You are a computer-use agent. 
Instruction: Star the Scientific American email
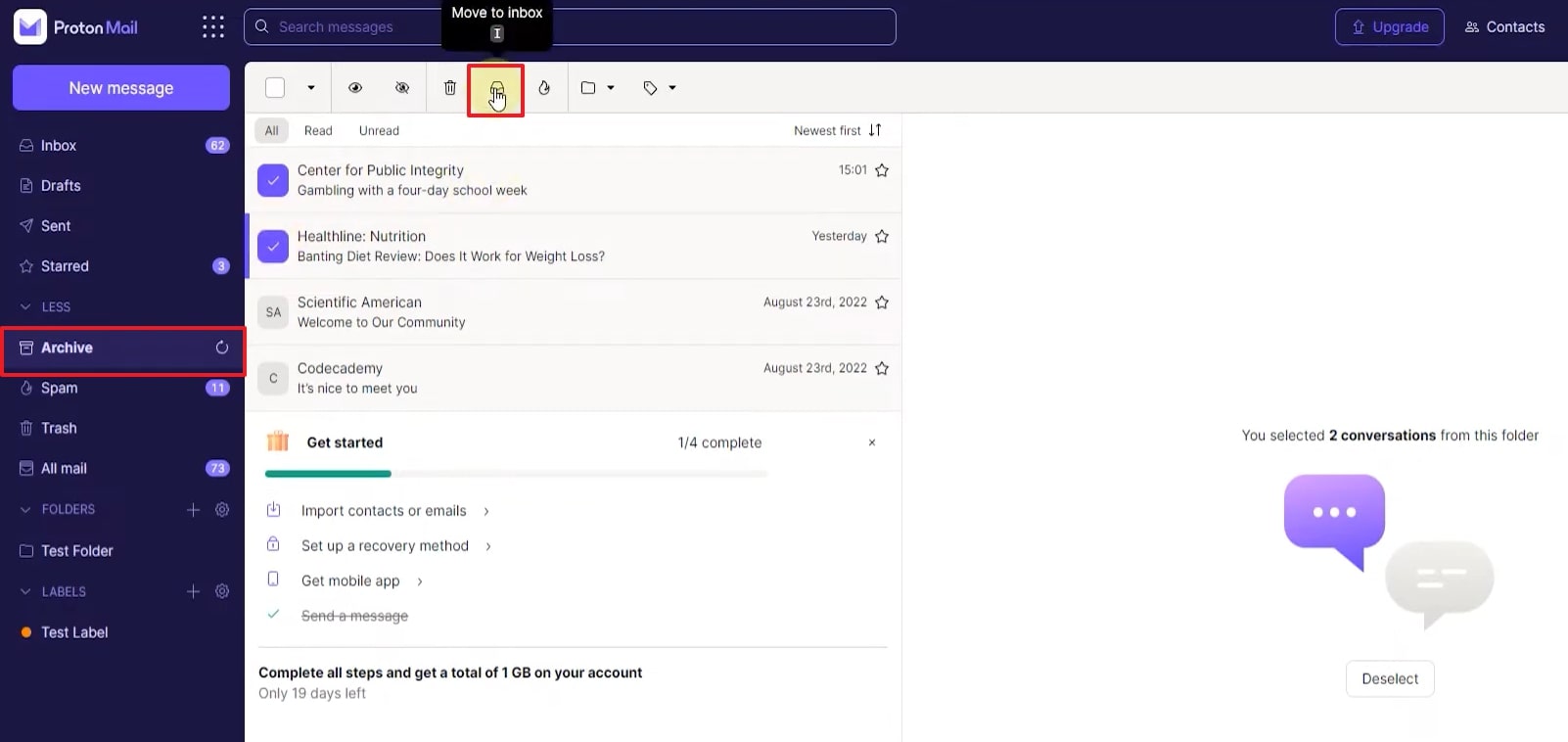pos(882,302)
